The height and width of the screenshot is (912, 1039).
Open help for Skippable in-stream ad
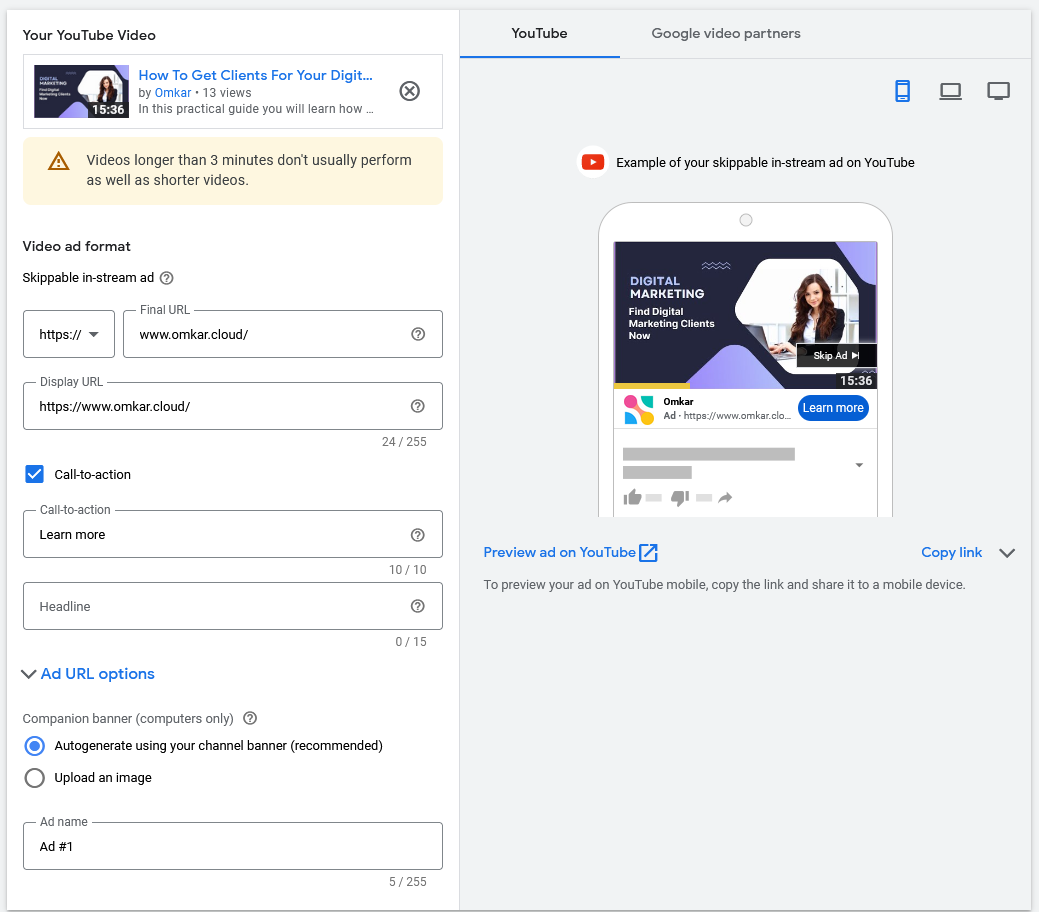tap(167, 278)
